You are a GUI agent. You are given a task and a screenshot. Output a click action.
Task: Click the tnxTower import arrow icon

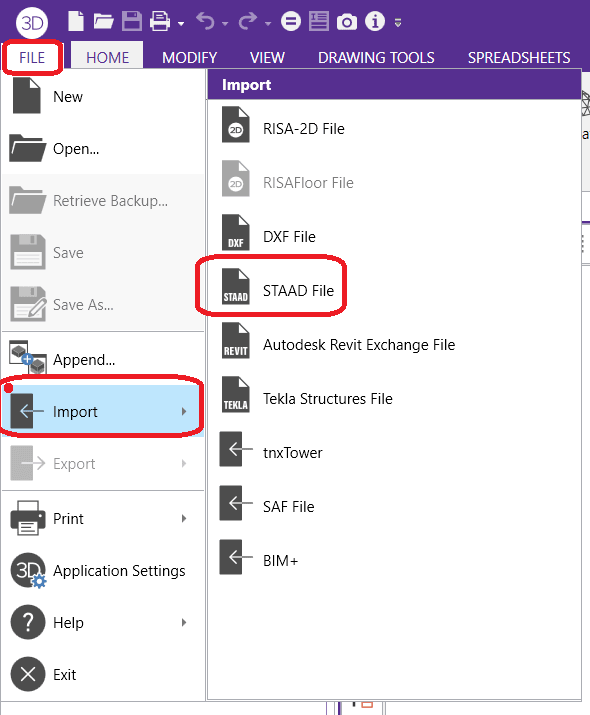pyautogui.click(x=236, y=449)
